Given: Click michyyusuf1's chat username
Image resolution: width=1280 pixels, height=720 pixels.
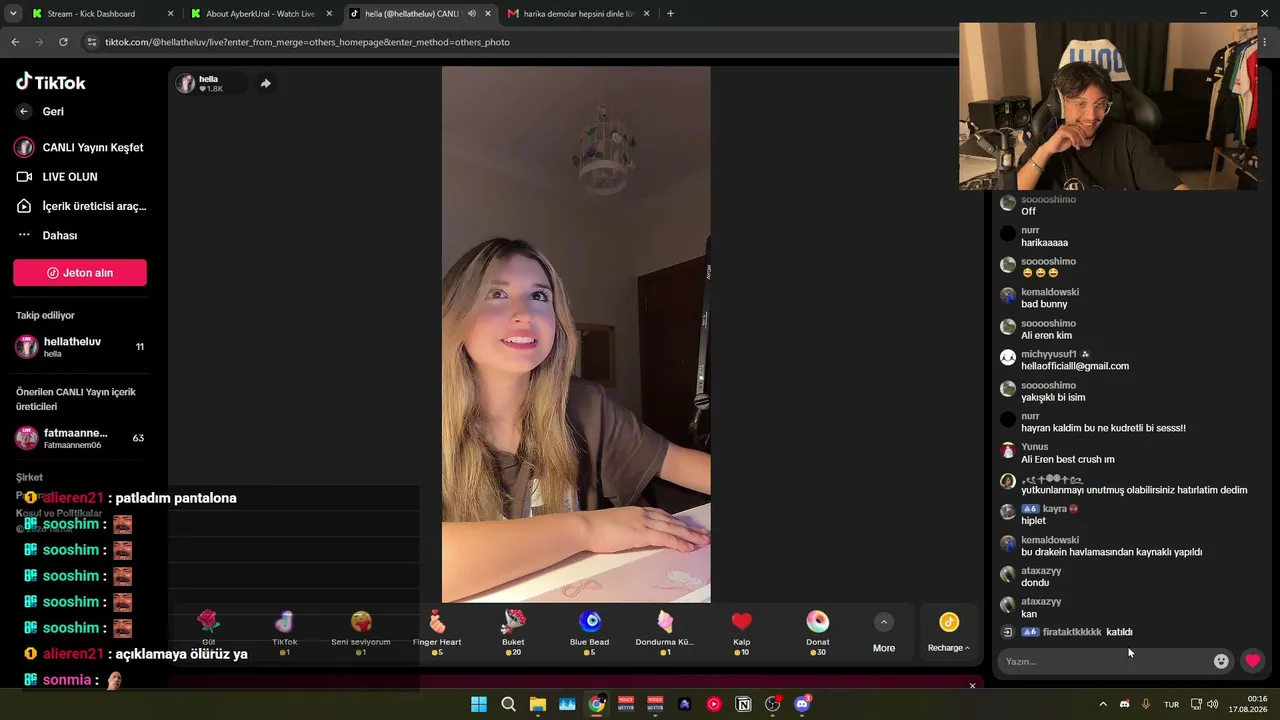Looking at the screenshot, I should pos(1048,354).
